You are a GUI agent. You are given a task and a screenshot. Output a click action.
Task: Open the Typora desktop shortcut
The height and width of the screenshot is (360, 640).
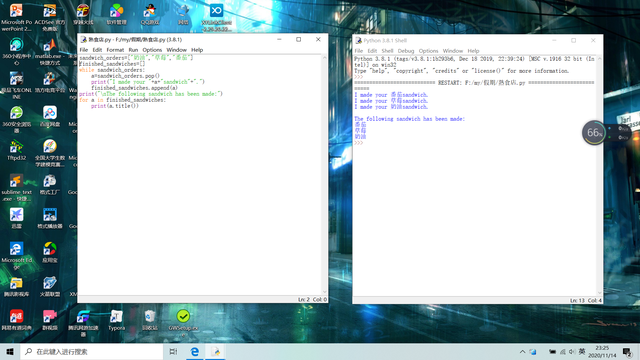116,320
